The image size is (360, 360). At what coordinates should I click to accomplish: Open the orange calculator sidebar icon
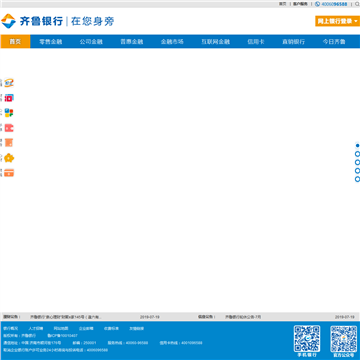(x=9, y=143)
